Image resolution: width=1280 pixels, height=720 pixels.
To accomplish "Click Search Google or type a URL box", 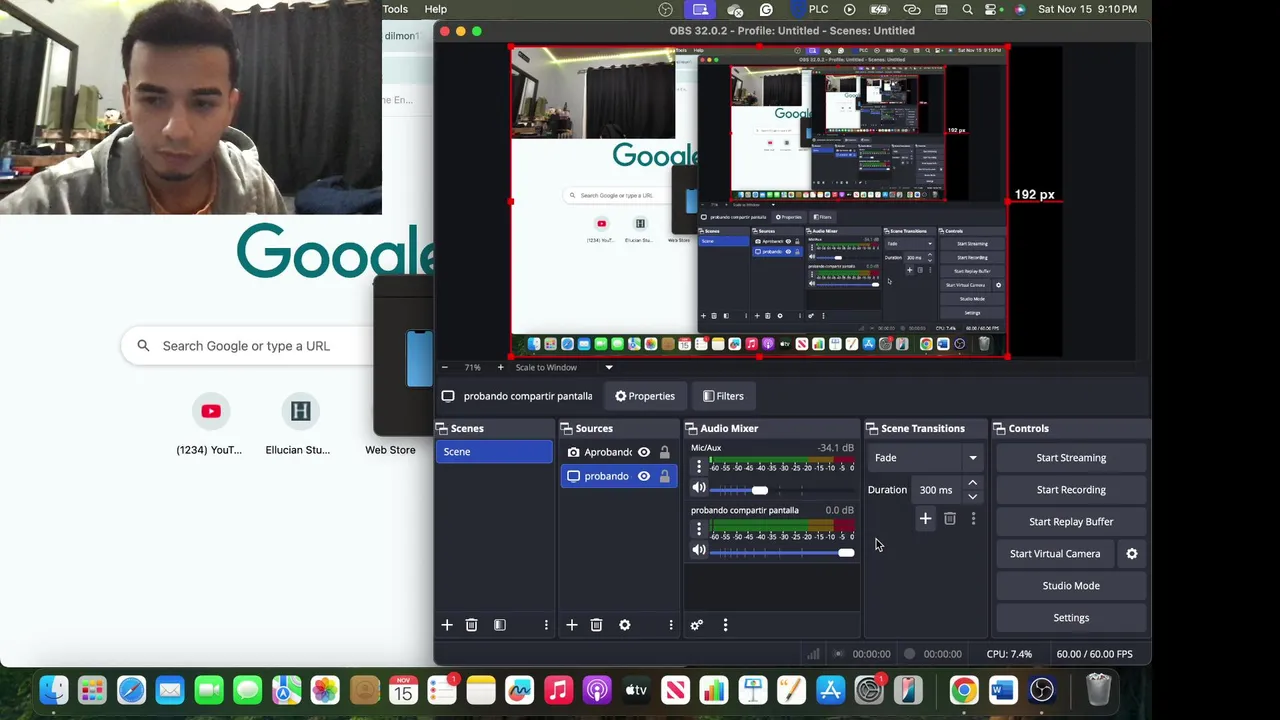I will pos(246,346).
